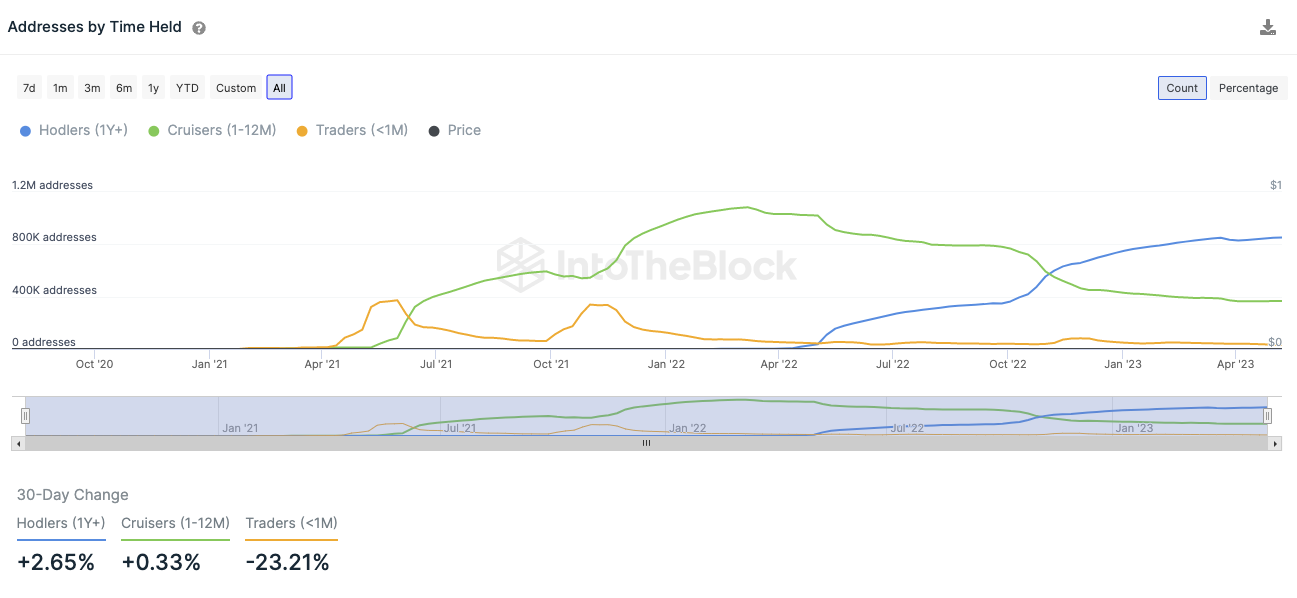Select the 7d time range
This screenshot has width=1297, height=598.
click(29, 88)
